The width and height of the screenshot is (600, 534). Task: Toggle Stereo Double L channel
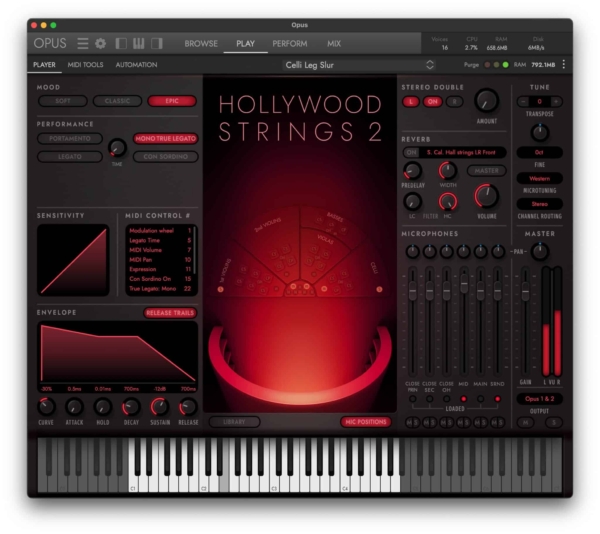(411, 102)
